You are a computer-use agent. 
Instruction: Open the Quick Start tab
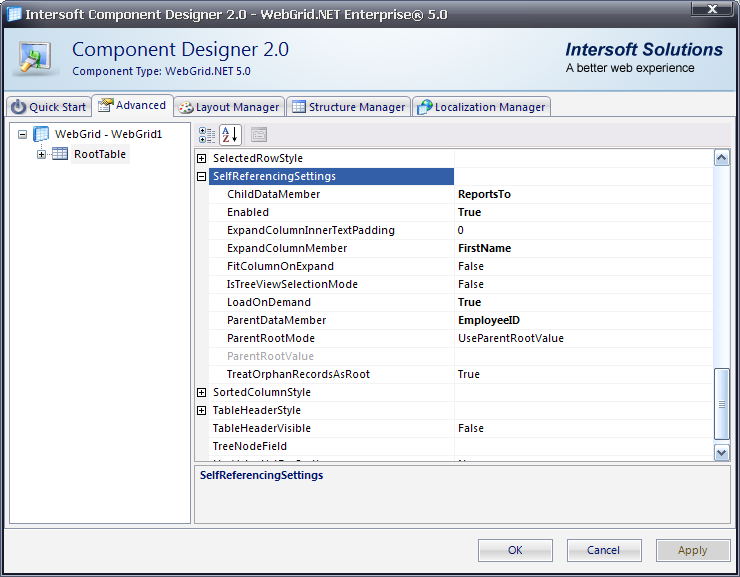(49, 107)
